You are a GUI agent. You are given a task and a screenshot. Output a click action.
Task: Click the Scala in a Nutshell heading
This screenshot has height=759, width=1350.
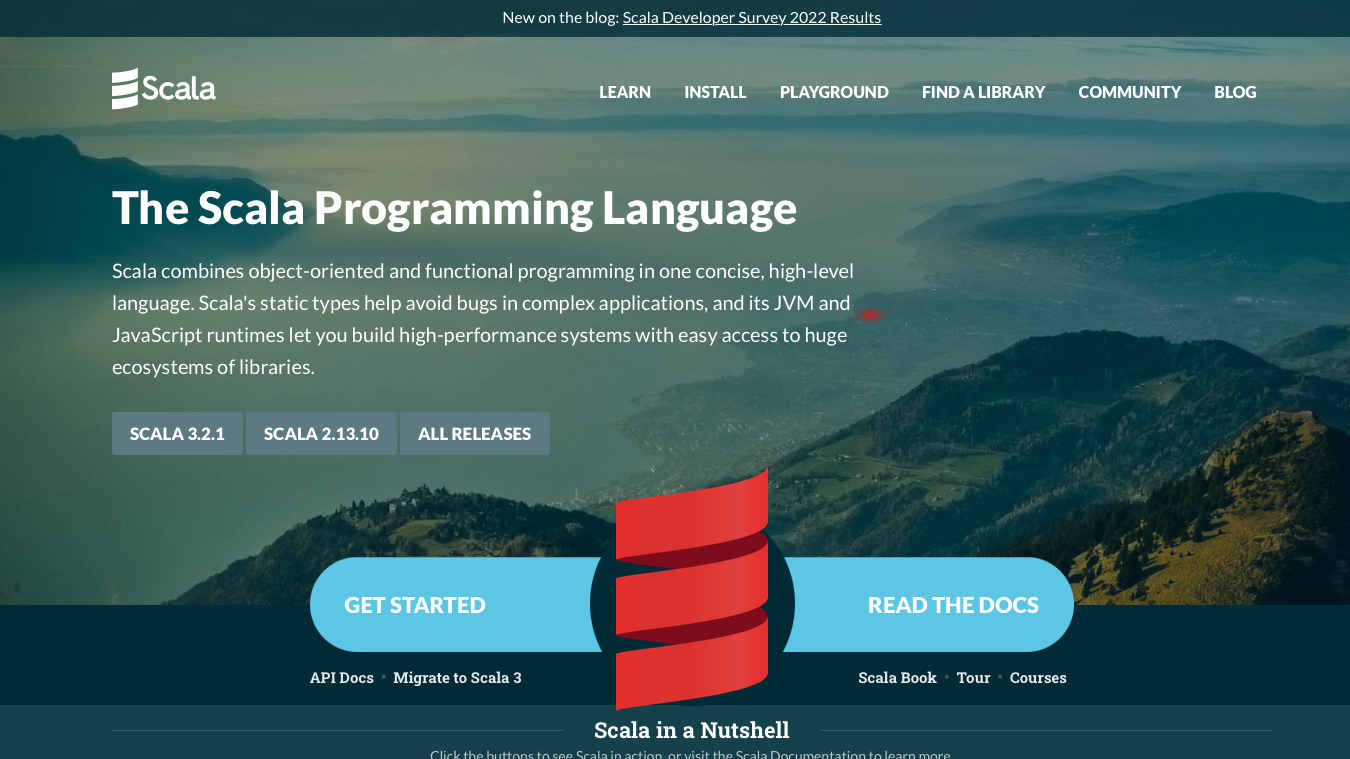[692, 730]
